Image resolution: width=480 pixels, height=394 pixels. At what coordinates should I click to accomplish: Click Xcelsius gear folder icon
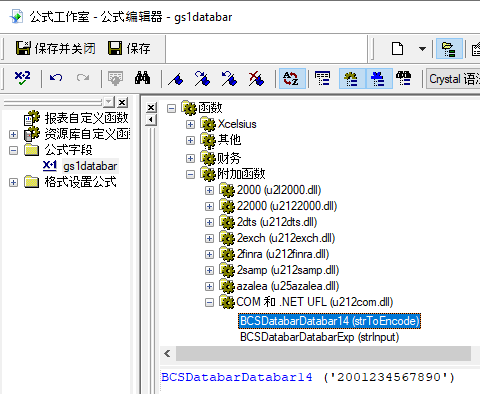(208, 124)
